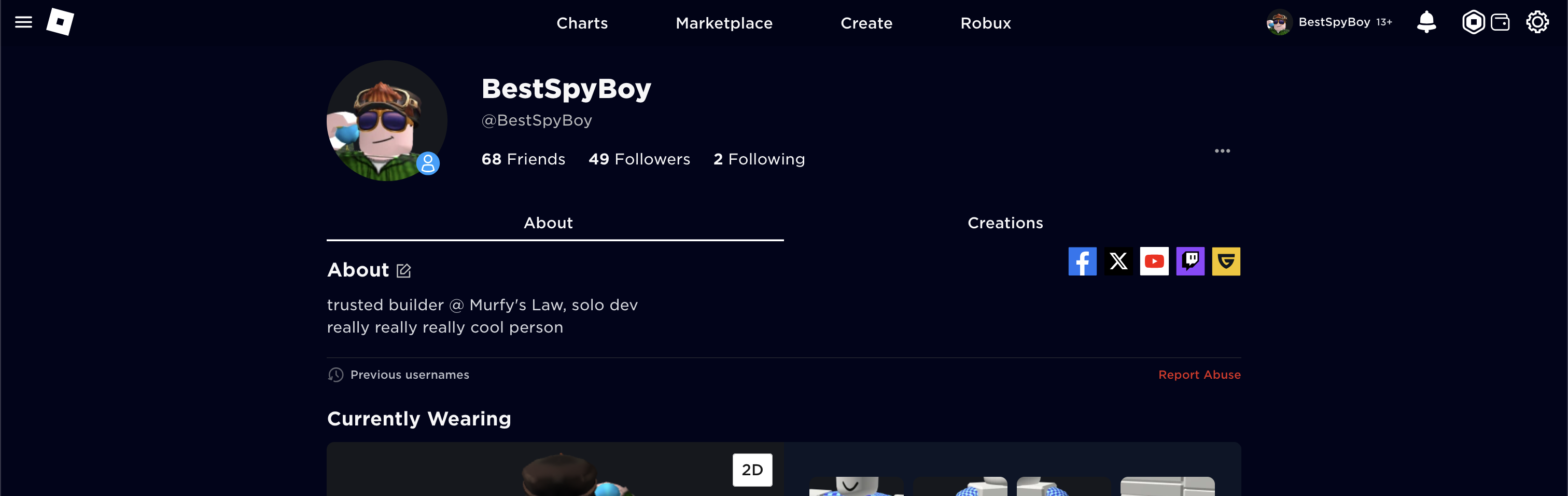
Task: Go to Charts page
Action: pos(582,23)
